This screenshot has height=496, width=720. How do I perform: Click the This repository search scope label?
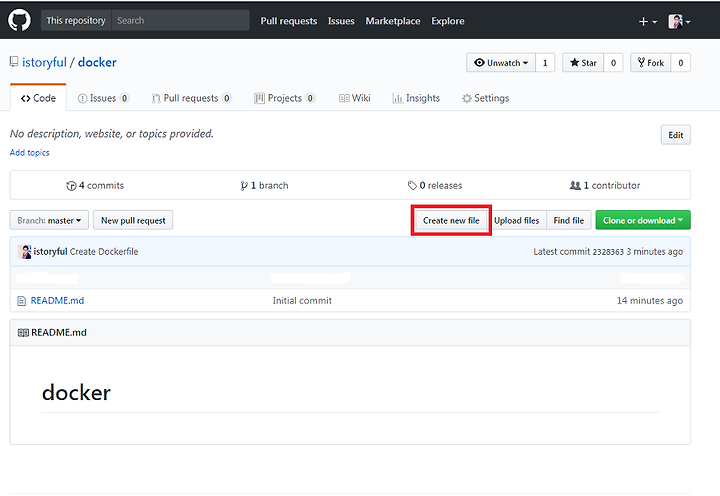point(76,21)
